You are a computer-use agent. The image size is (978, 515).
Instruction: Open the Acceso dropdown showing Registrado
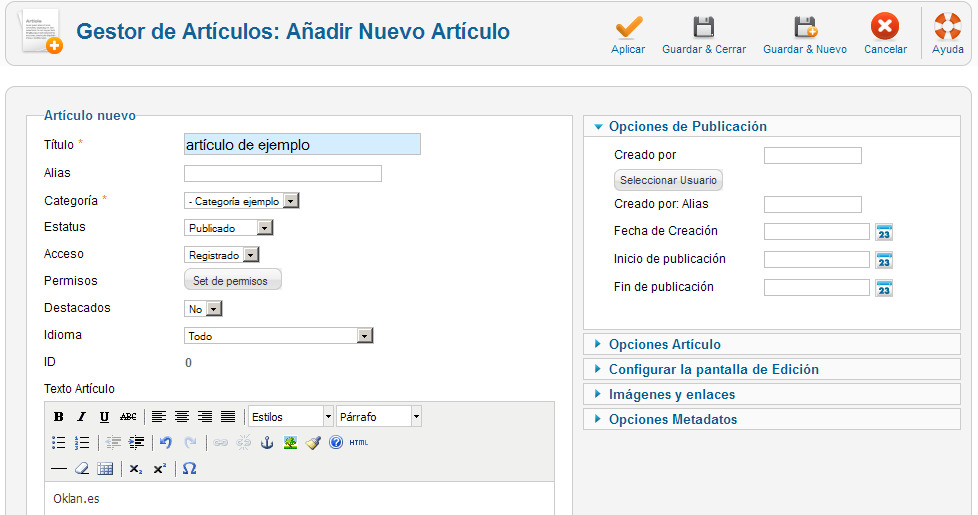click(221, 255)
